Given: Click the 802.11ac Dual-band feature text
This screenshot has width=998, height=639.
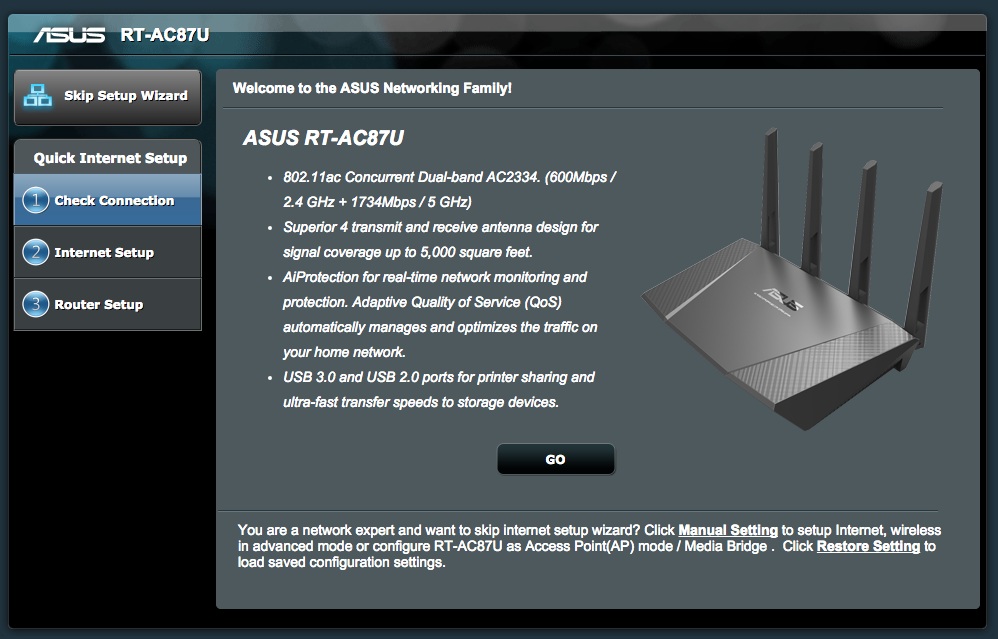Looking at the screenshot, I should tap(449, 189).
